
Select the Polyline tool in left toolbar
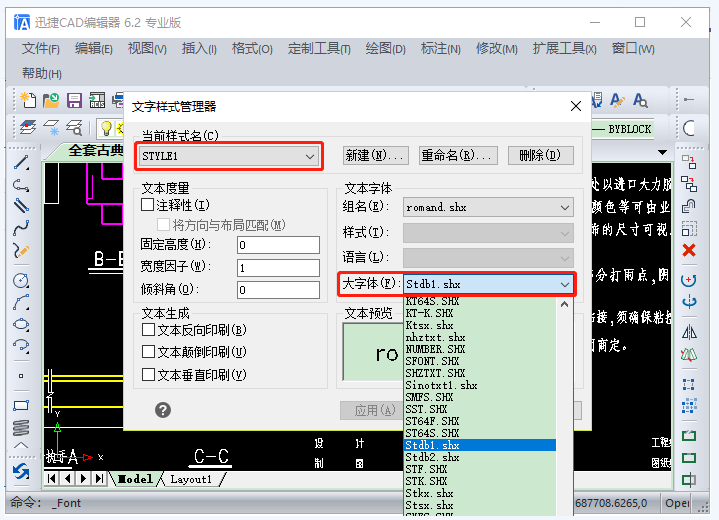[21, 185]
